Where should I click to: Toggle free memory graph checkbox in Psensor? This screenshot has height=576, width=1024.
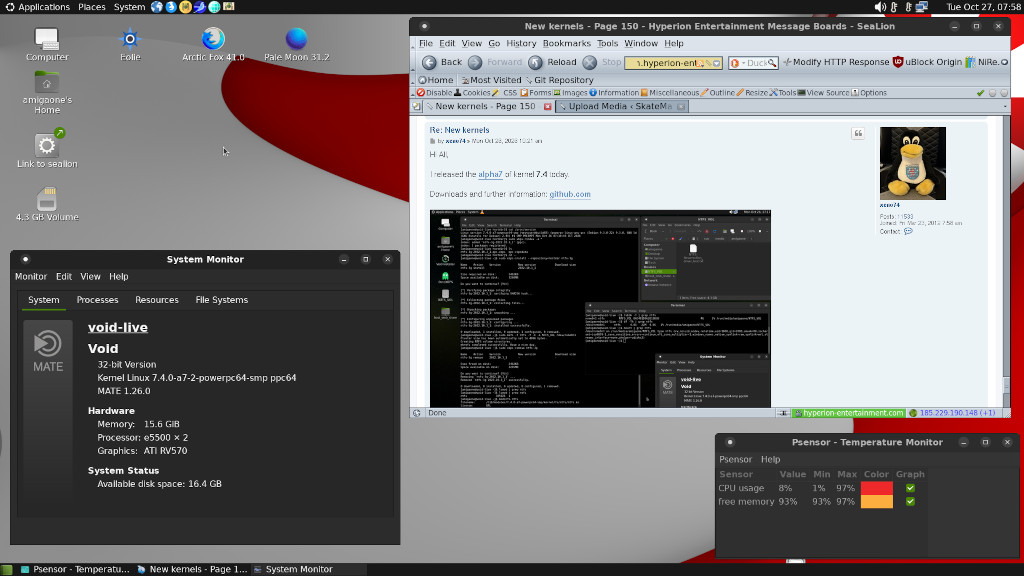(910, 502)
